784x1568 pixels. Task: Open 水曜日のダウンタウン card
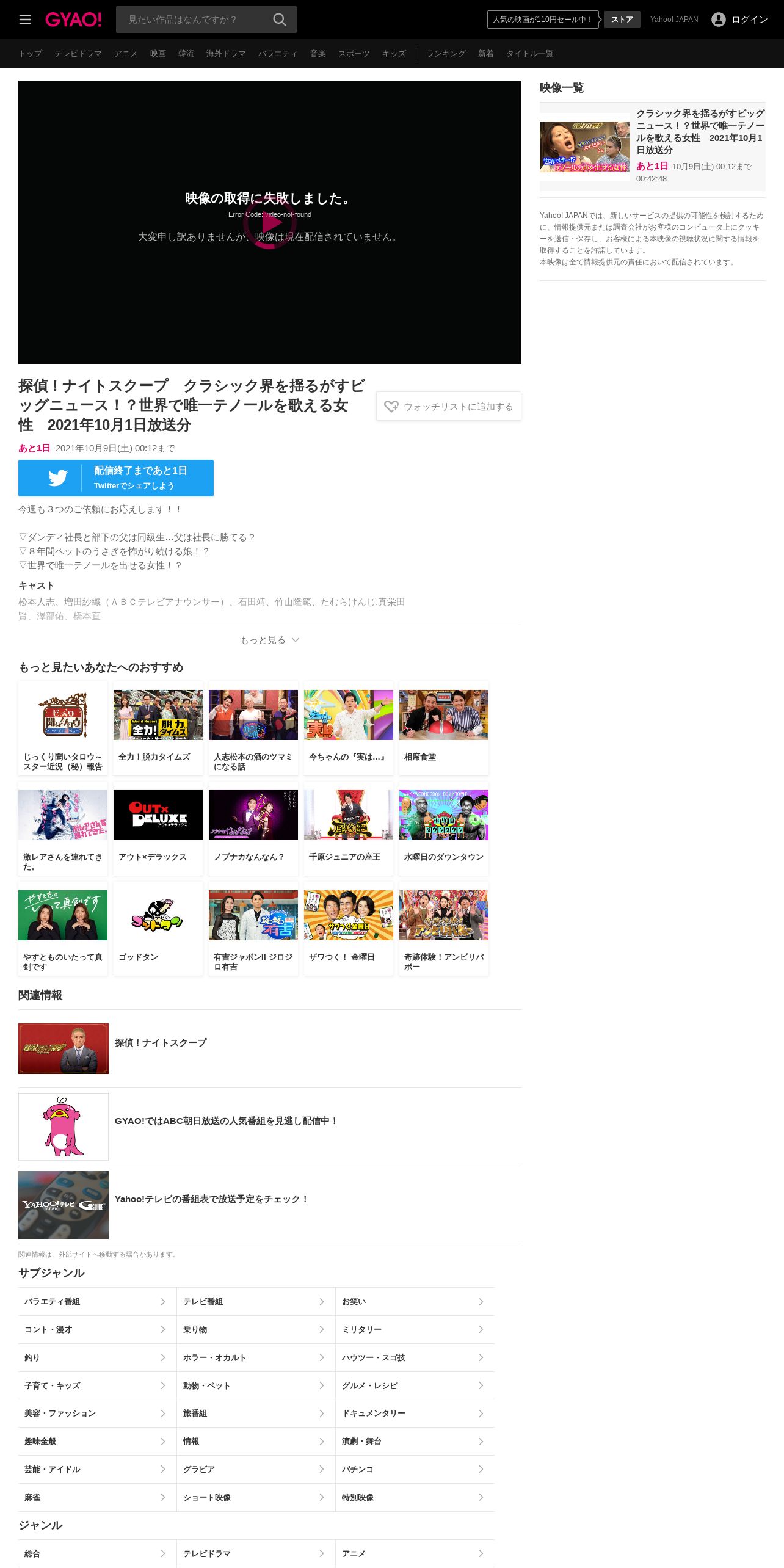click(x=444, y=829)
